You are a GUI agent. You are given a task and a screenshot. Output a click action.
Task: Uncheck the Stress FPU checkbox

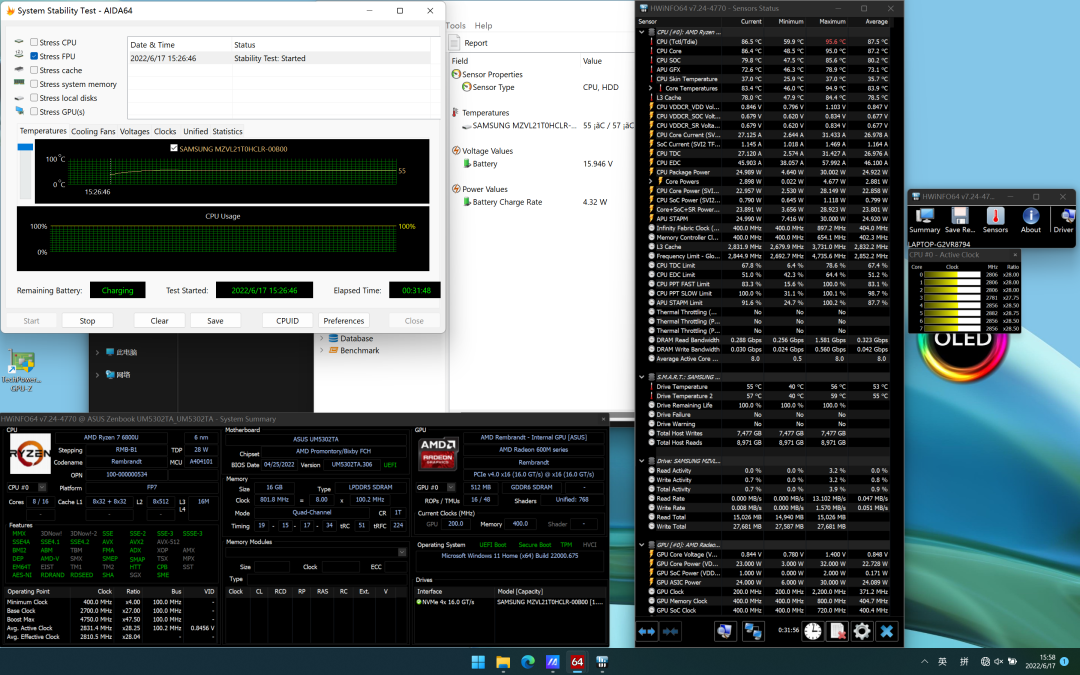tap(35, 57)
